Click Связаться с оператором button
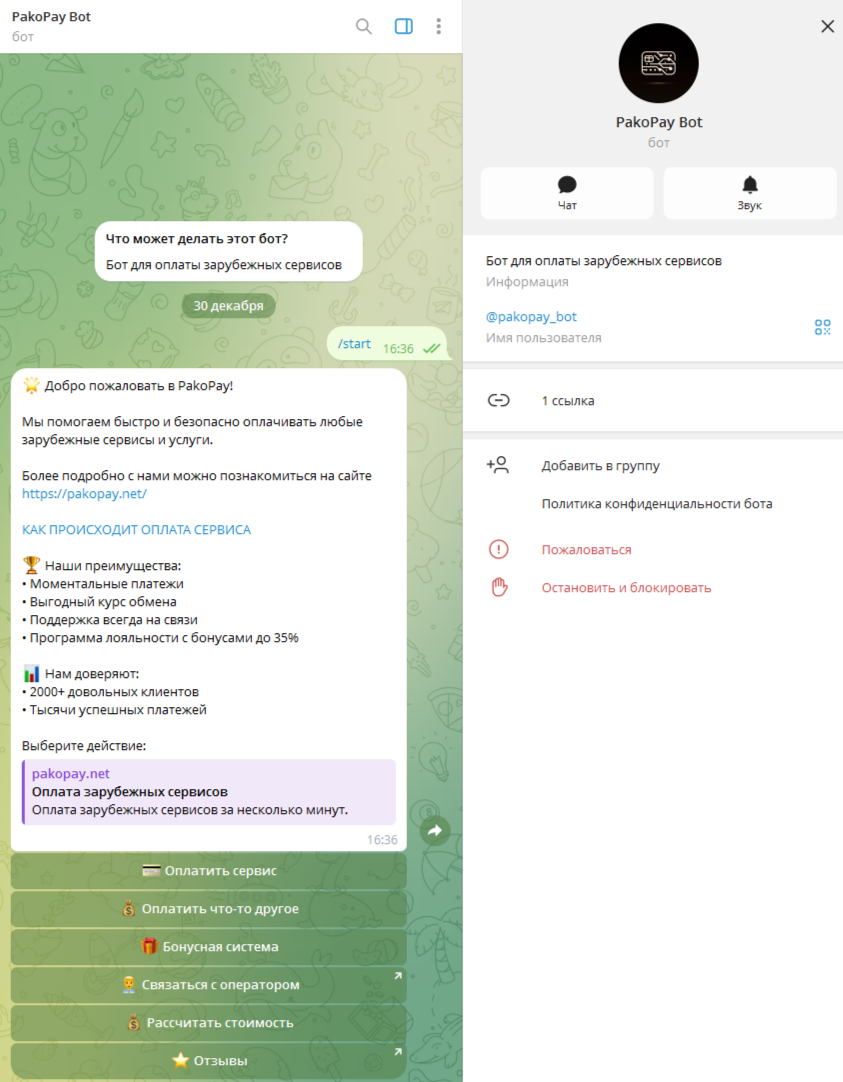The width and height of the screenshot is (843, 1082). [209, 985]
